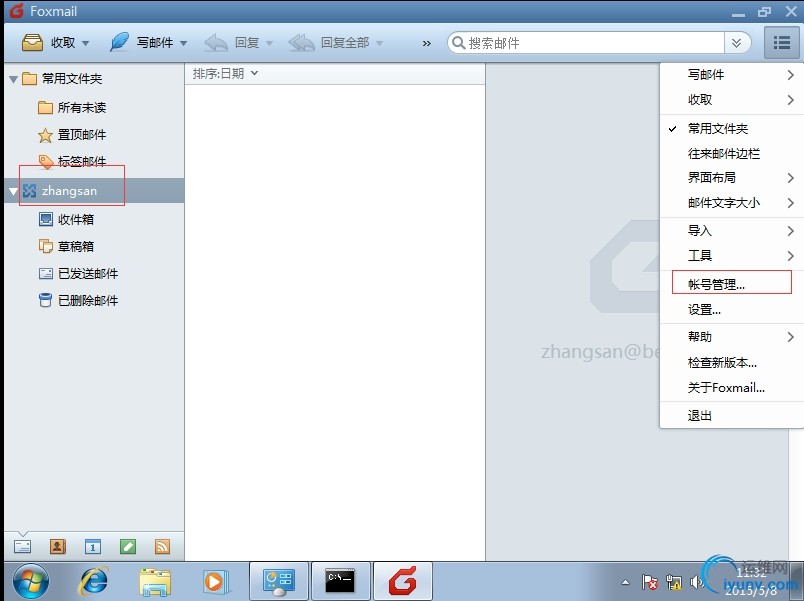
Task: Click the Windows Start button
Action: pos(31,582)
